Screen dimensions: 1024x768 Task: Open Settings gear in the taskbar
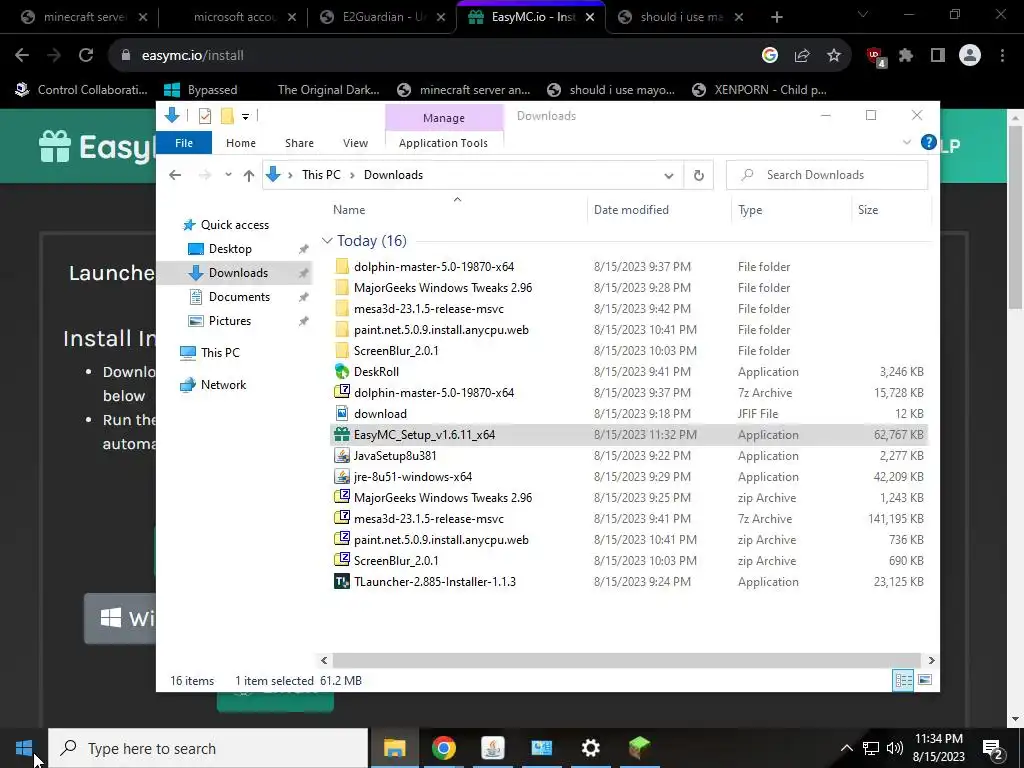click(590, 748)
